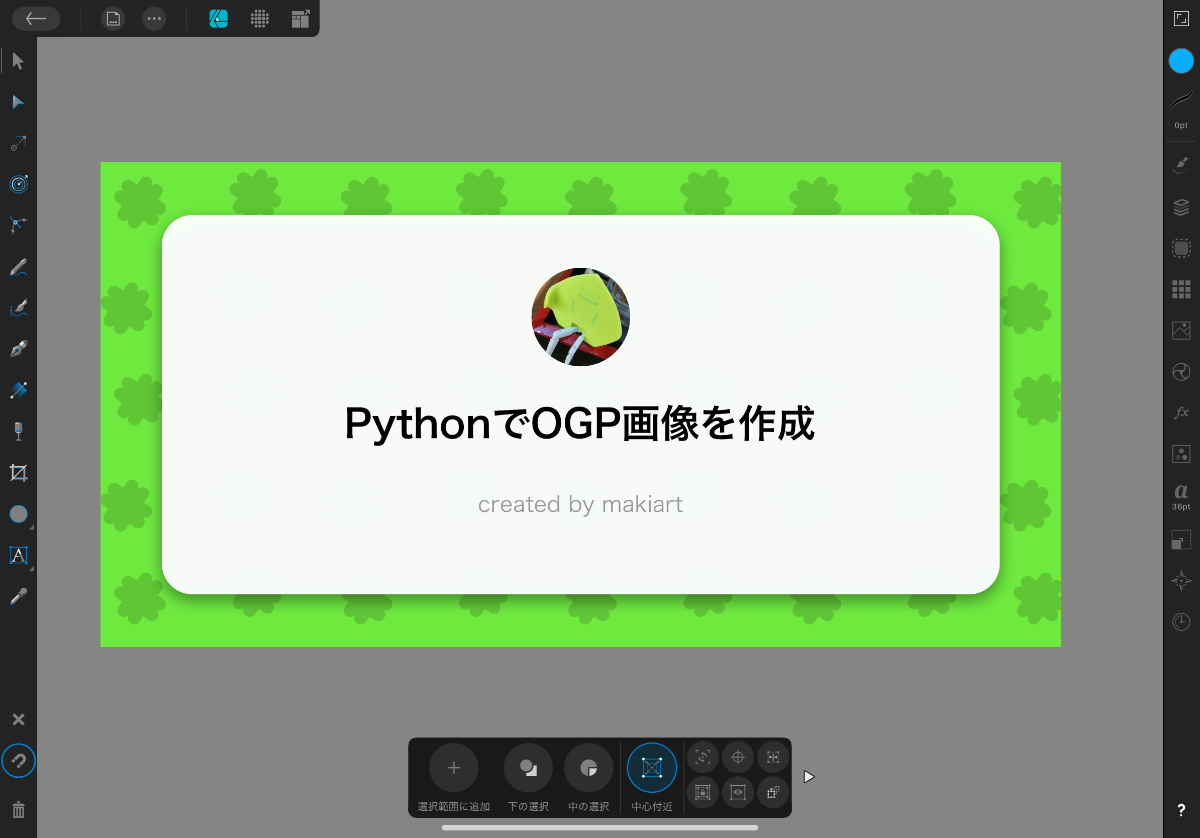Select the Color Picker eyedropper tool

click(18, 596)
